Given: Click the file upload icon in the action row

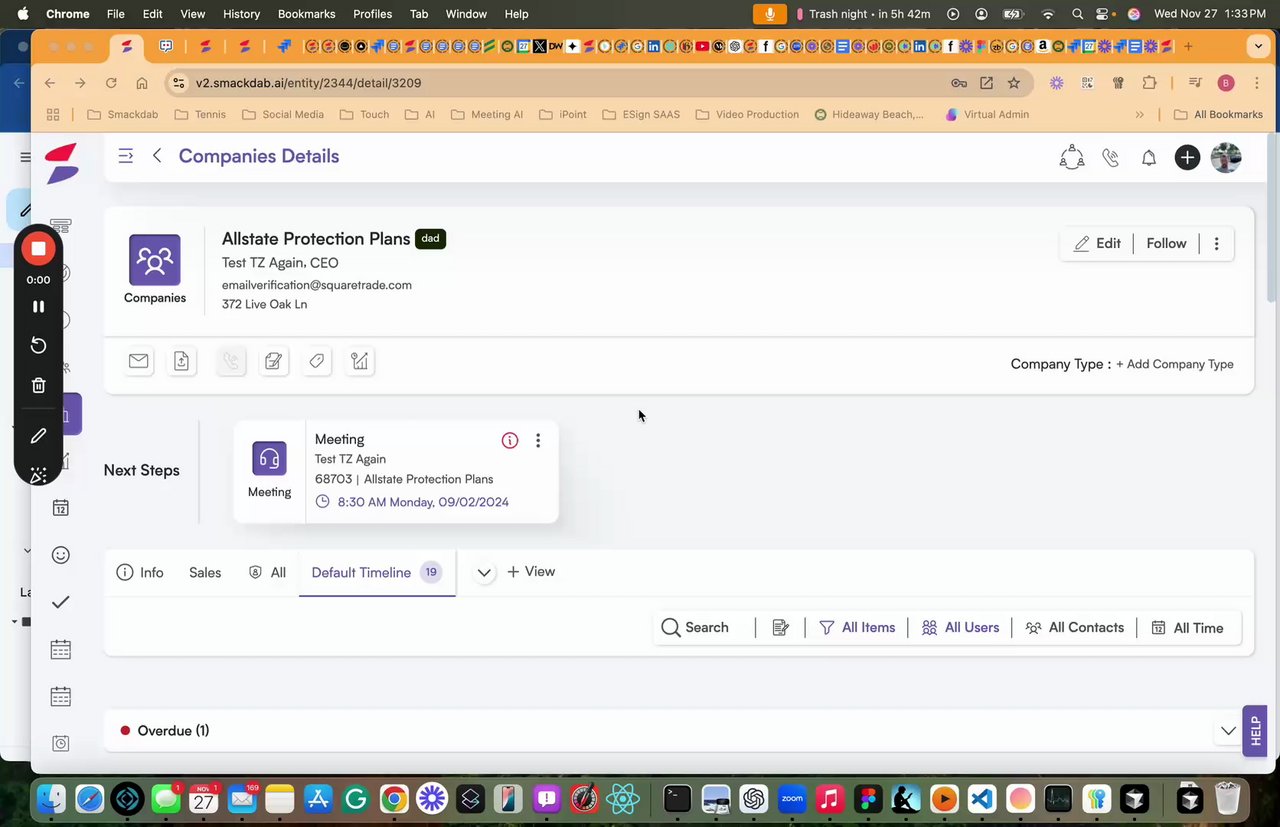Looking at the screenshot, I should coord(182,361).
